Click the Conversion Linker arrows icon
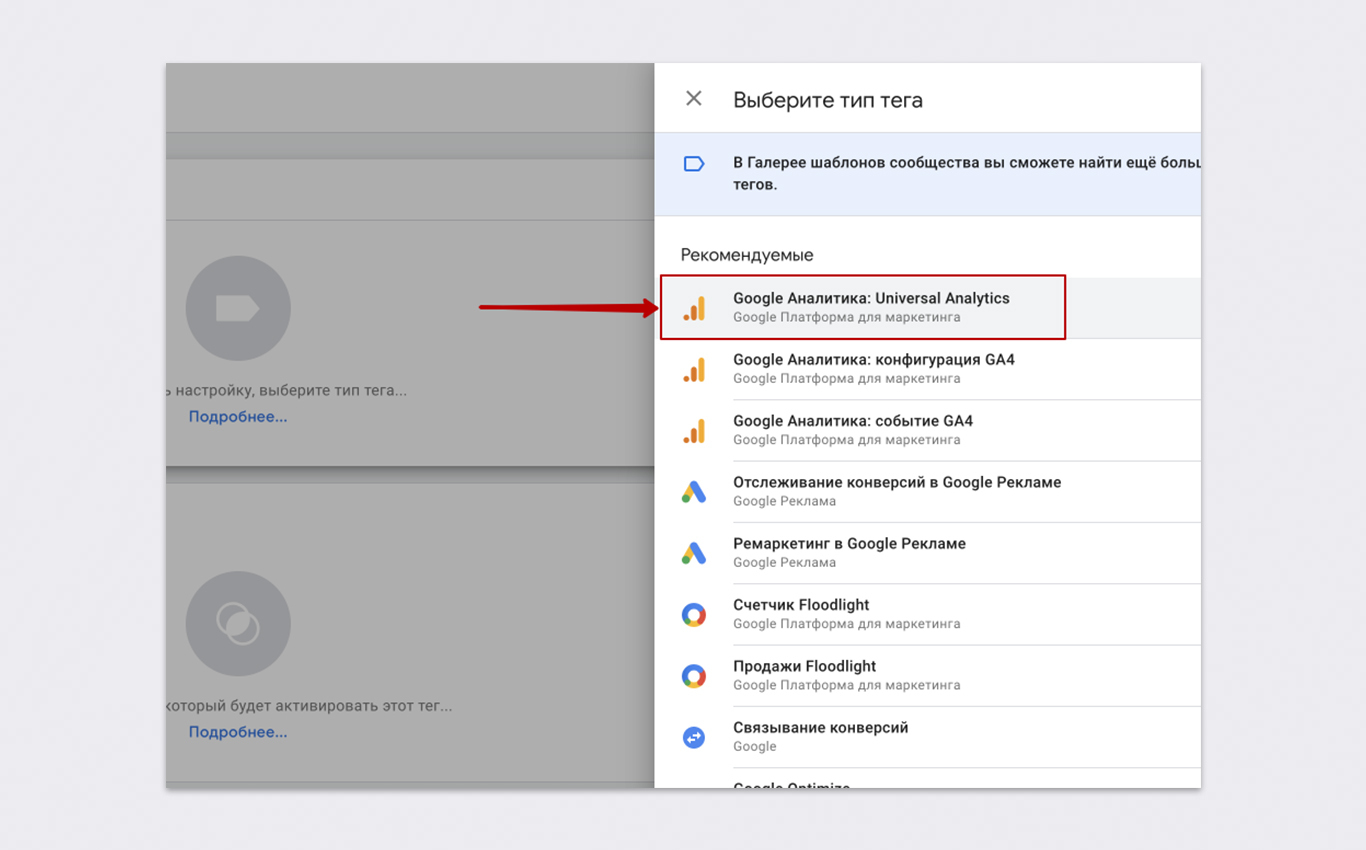 pos(694,737)
